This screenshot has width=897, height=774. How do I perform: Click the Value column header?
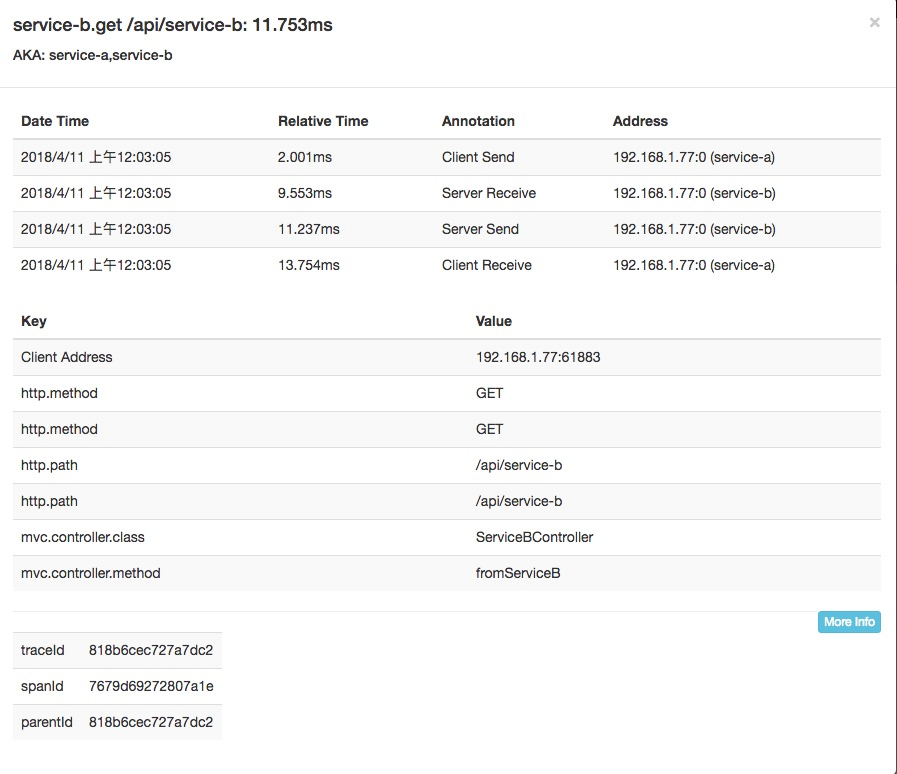(494, 321)
